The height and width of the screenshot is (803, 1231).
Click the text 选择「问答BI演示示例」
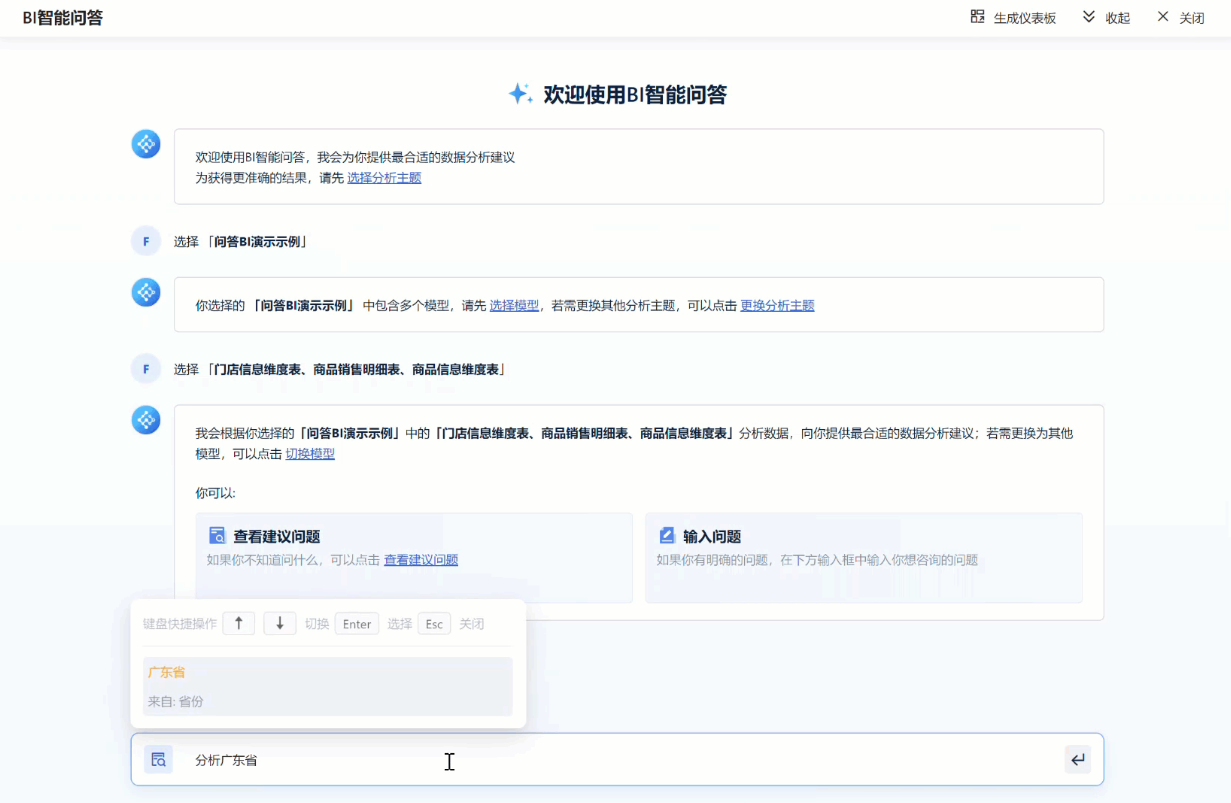click(x=241, y=242)
